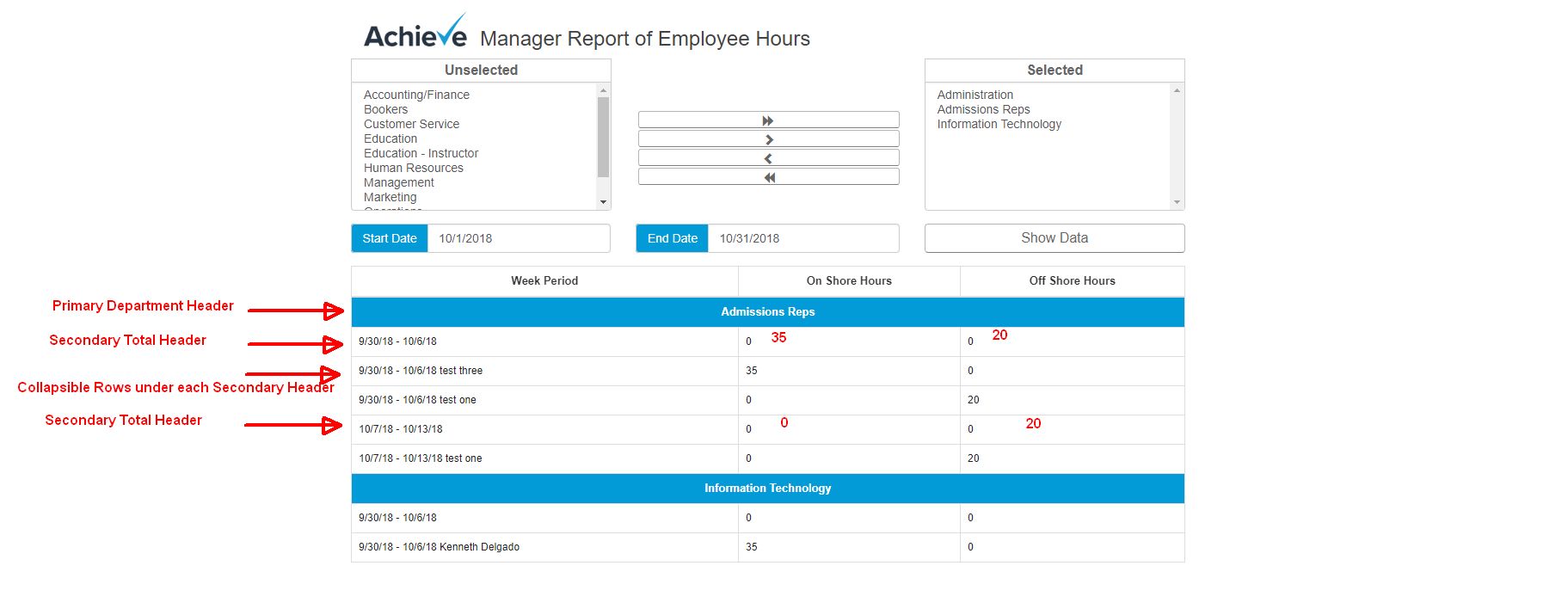Click the Off Shore Hours column header
1568x615 pixels.
[1072, 281]
